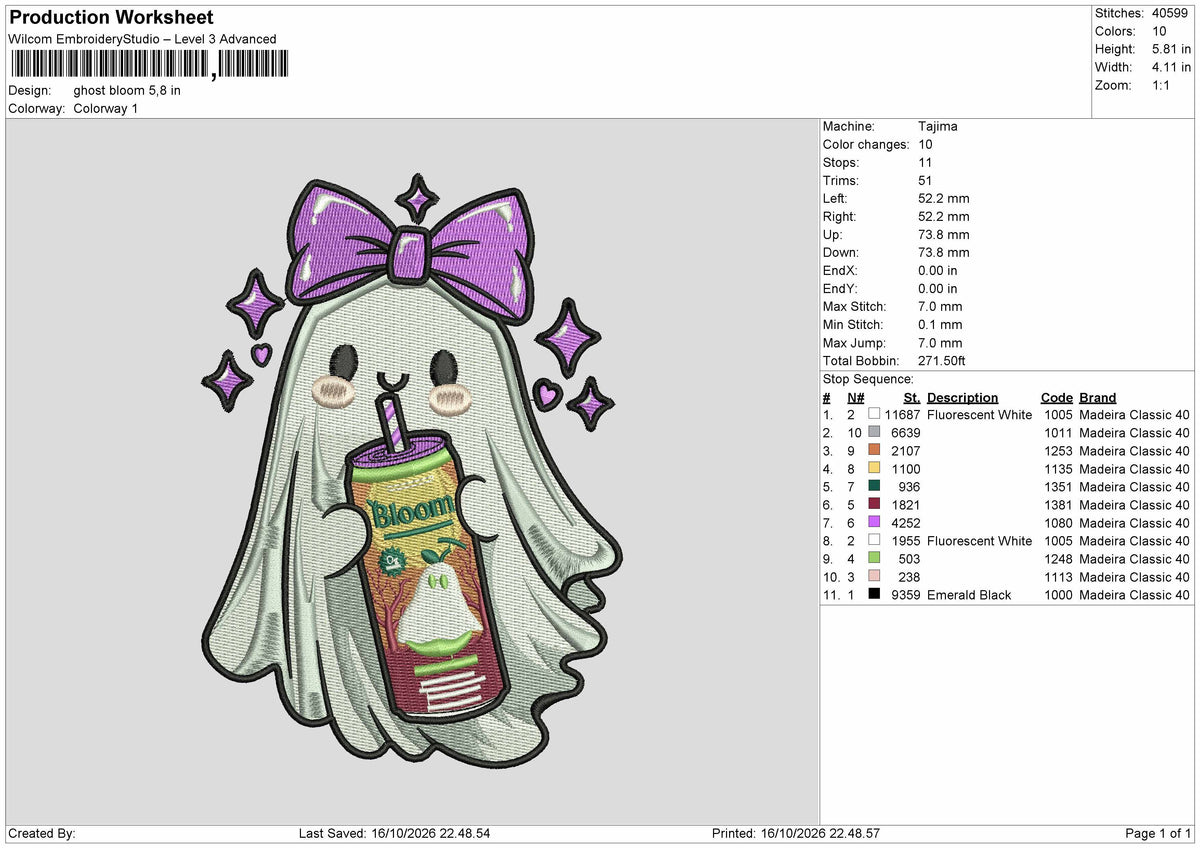Click the width value '4.11 in'
1200x848 pixels.
tap(1171, 67)
